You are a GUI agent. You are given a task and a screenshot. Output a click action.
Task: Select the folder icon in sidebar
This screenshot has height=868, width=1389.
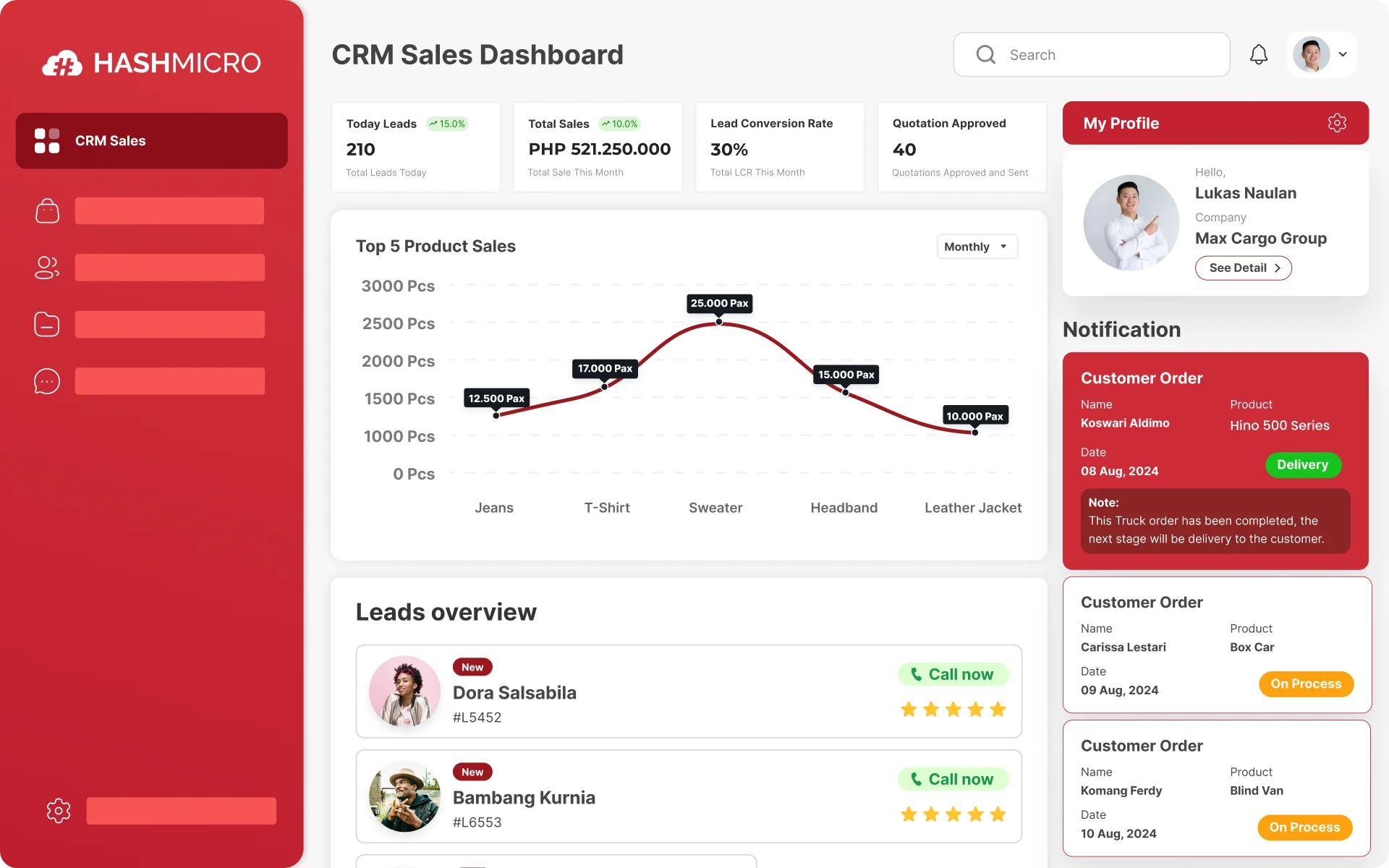(47, 324)
